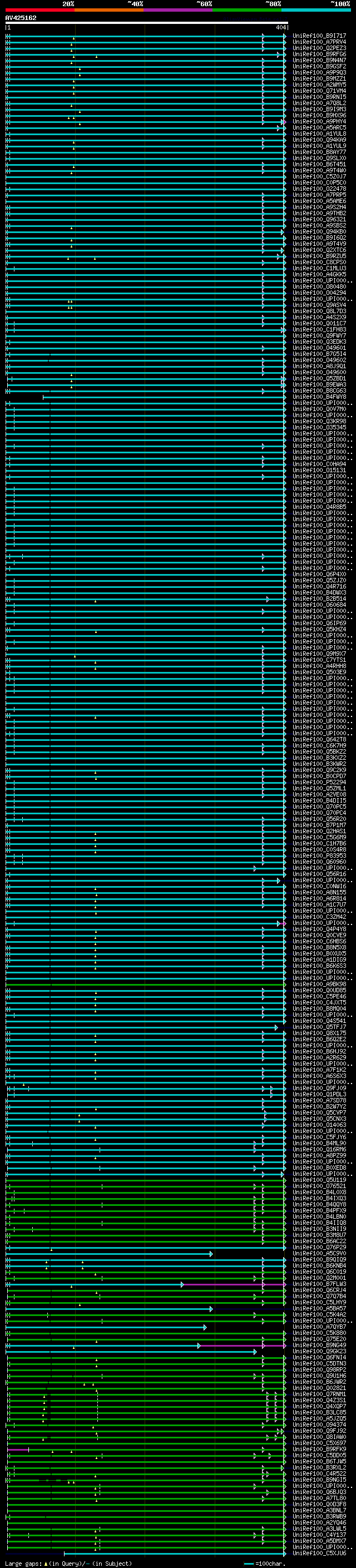Select hit label UniRef100_B7G5I4

319,354
